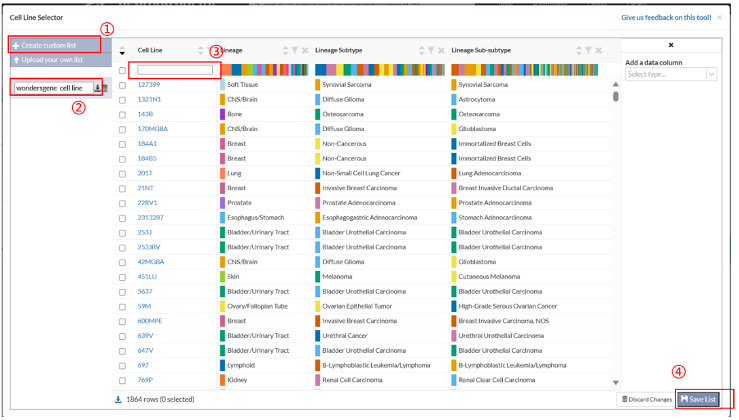Sort the Lineage column
Viewport: 739px width, 420px height.
pos(285,50)
